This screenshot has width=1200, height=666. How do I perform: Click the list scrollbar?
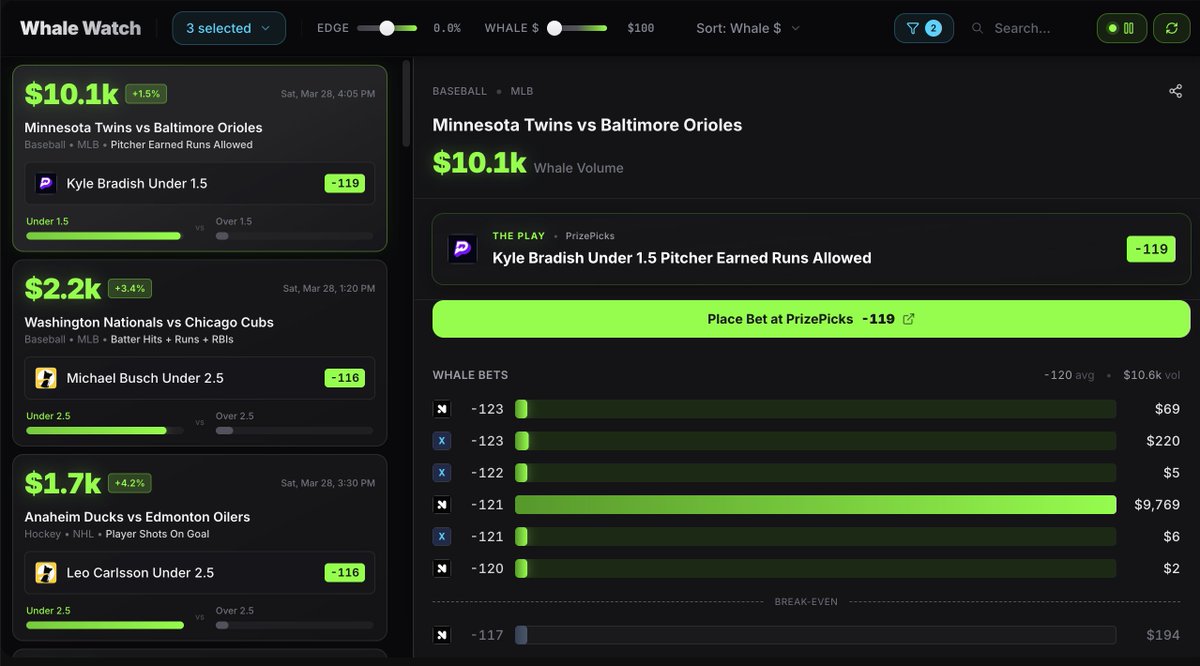pos(405,104)
